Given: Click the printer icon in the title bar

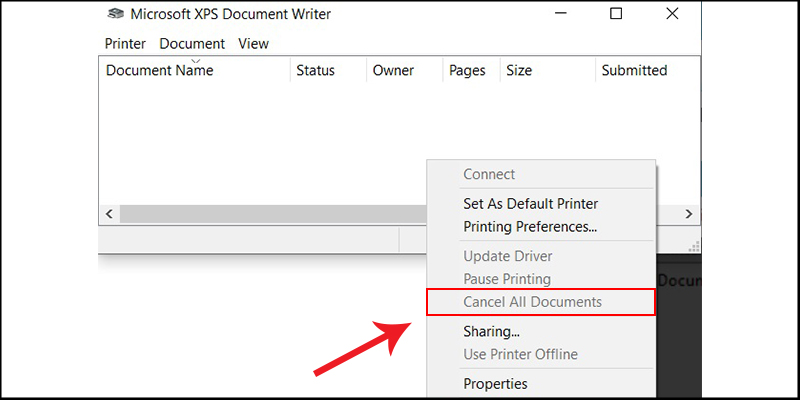Looking at the screenshot, I should point(115,14).
